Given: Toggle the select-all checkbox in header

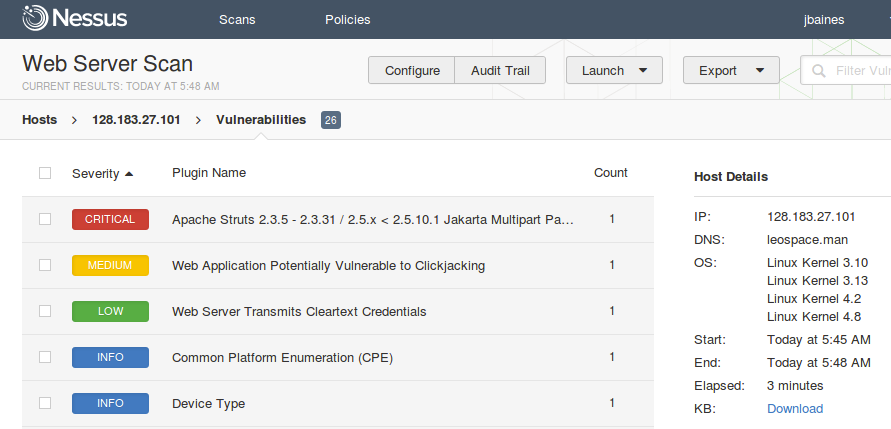Looking at the screenshot, I should pos(45,173).
